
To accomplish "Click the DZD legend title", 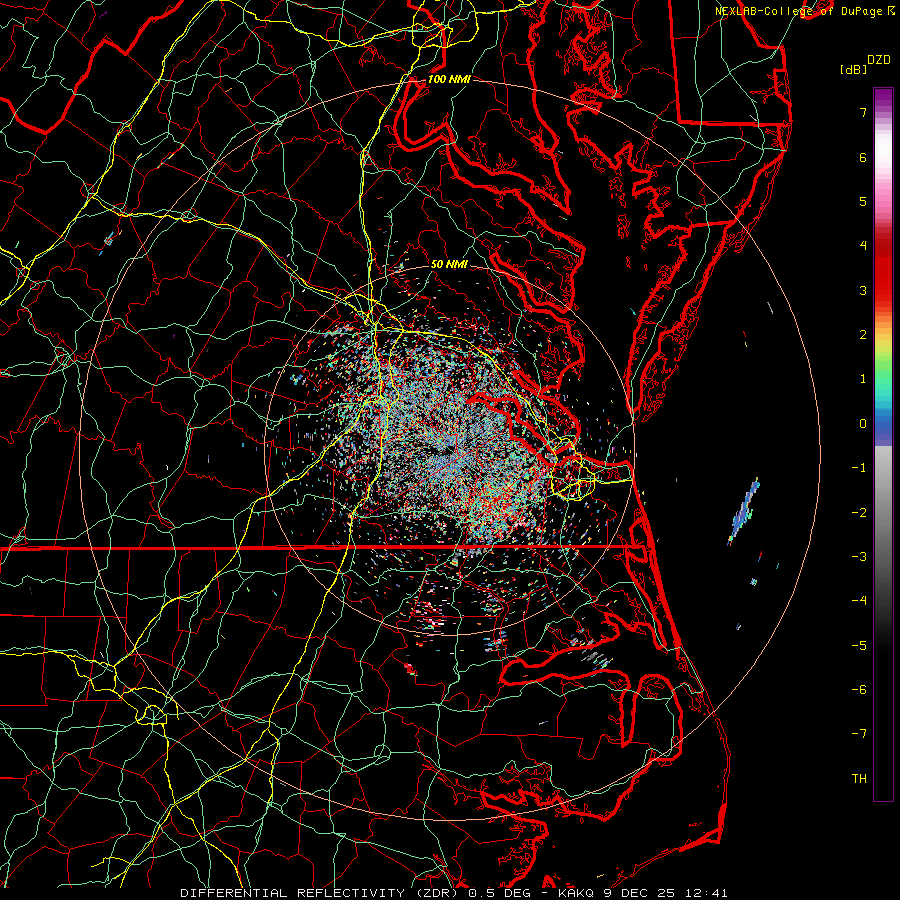I will 879,60.
